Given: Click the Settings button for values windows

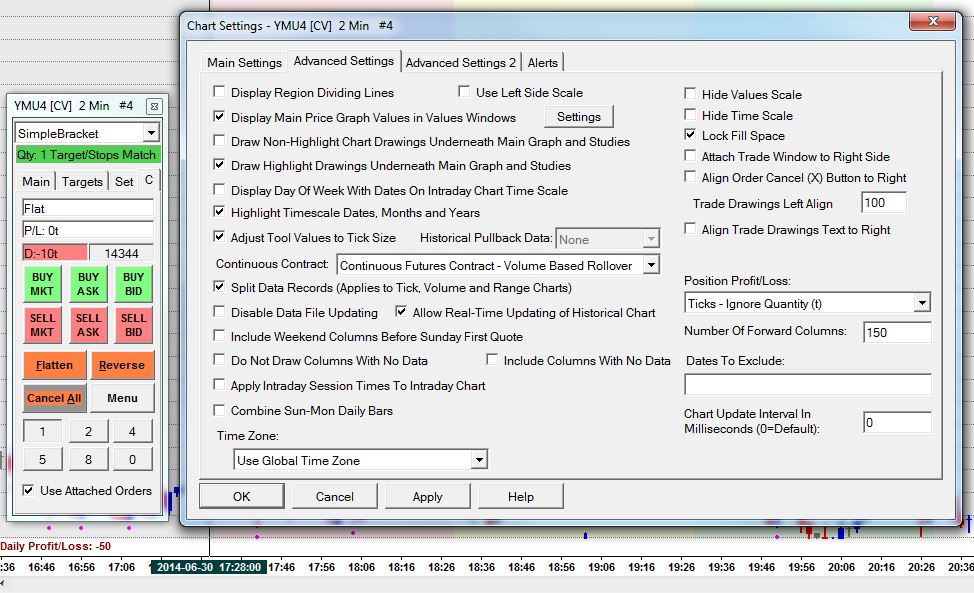Looking at the screenshot, I should [x=578, y=117].
